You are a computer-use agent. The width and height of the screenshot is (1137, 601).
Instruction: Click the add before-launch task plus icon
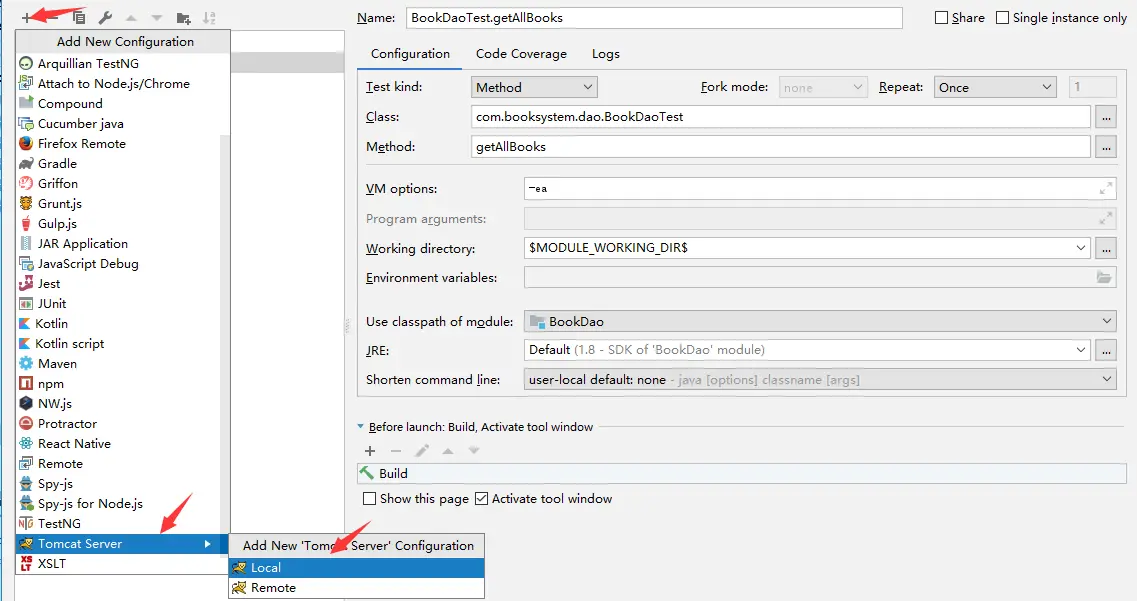(x=370, y=451)
